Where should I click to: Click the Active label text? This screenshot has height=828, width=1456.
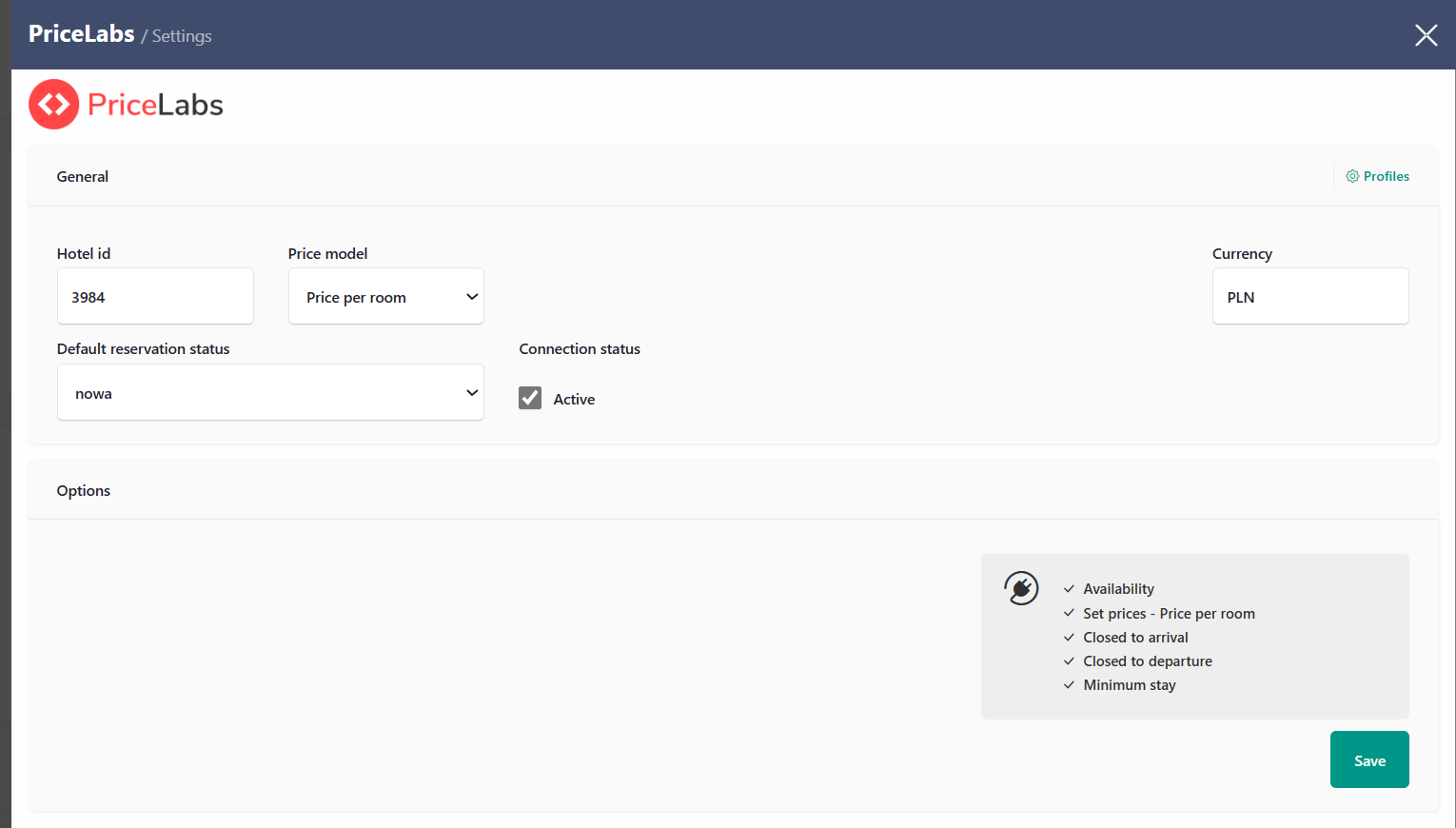[x=574, y=399]
